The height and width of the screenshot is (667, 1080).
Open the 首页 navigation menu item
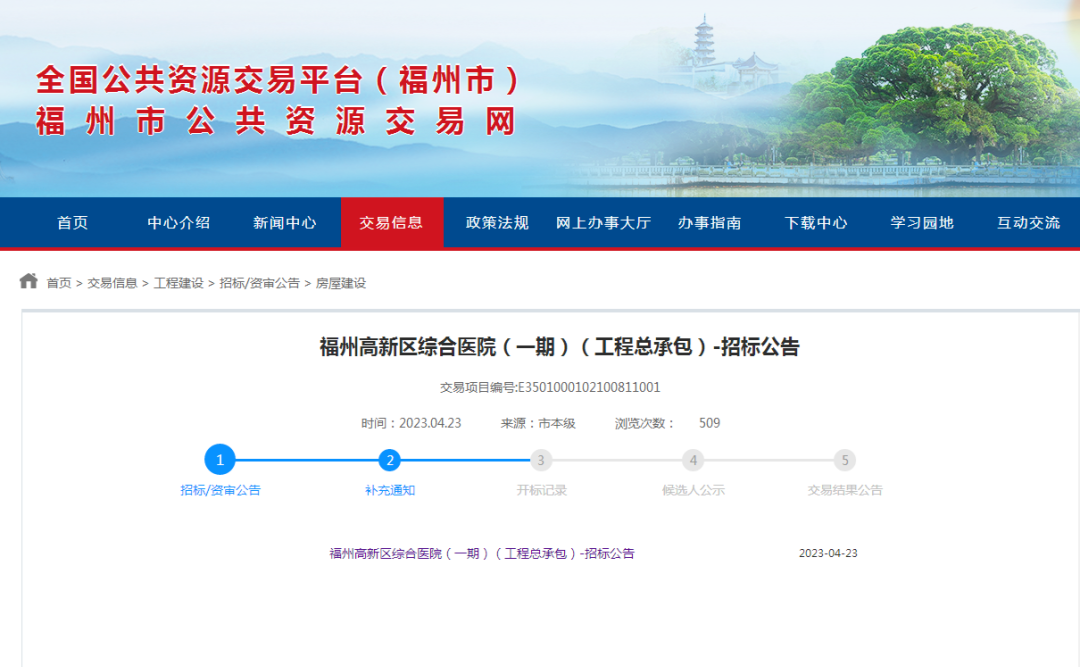pos(70,223)
